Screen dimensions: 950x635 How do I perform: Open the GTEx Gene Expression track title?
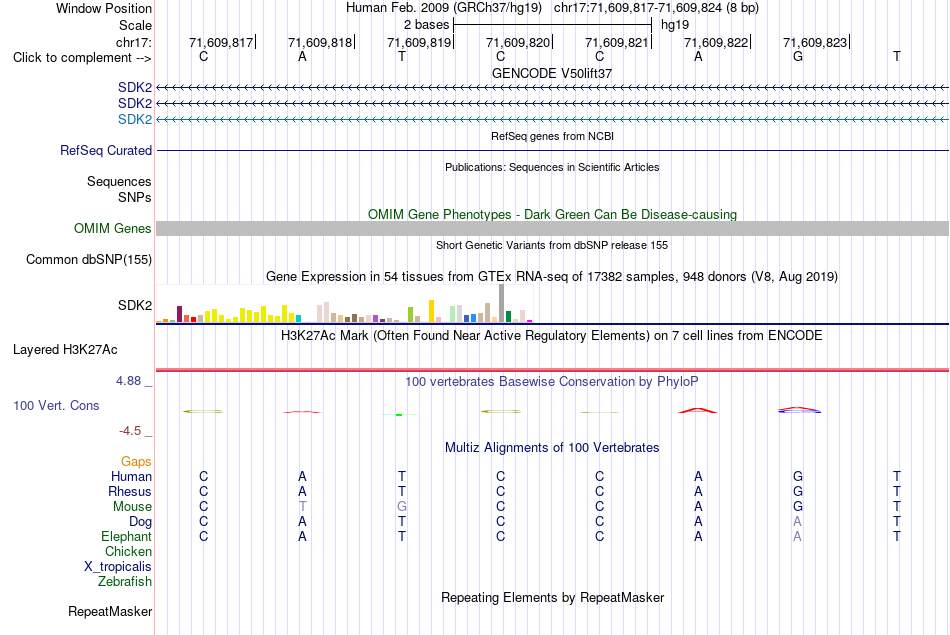tap(552, 277)
